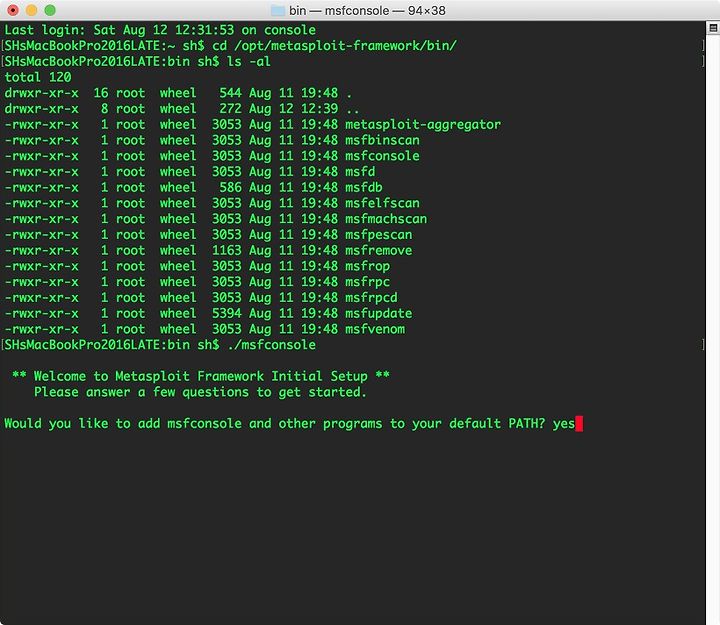Click the 'Last login' line
Image resolution: width=720 pixels, height=625 pixels.
click(160, 30)
